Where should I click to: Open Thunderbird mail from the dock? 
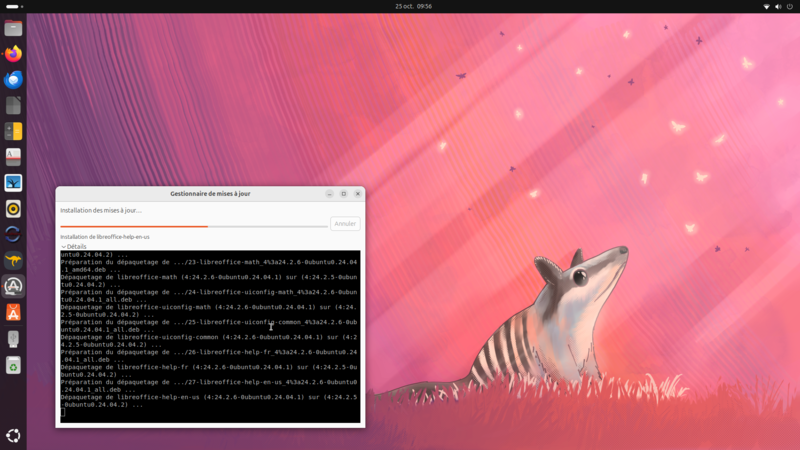tap(13, 80)
